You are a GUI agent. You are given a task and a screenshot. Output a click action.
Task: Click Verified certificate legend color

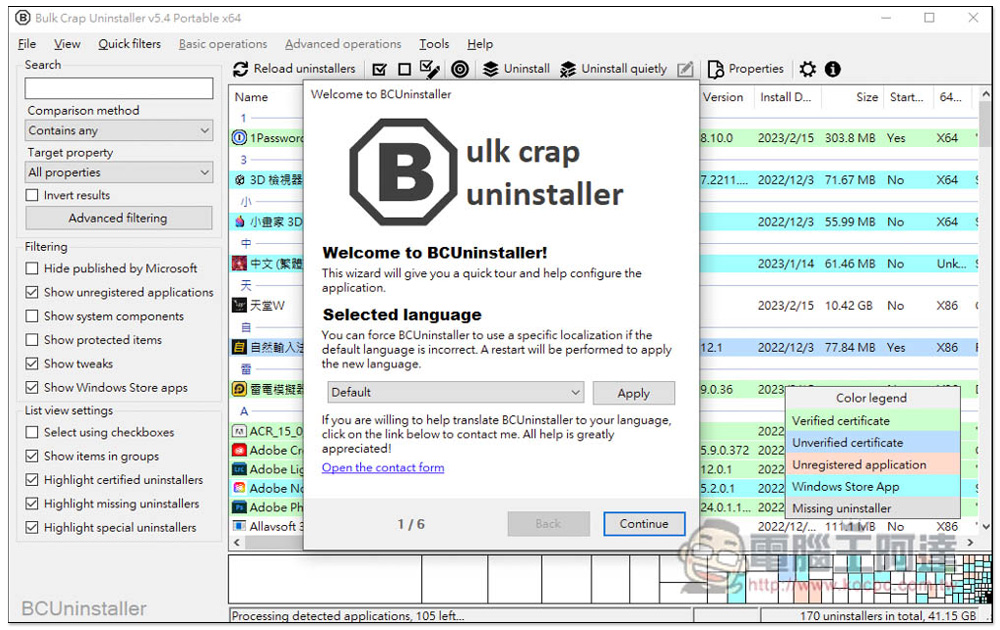tap(872, 421)
